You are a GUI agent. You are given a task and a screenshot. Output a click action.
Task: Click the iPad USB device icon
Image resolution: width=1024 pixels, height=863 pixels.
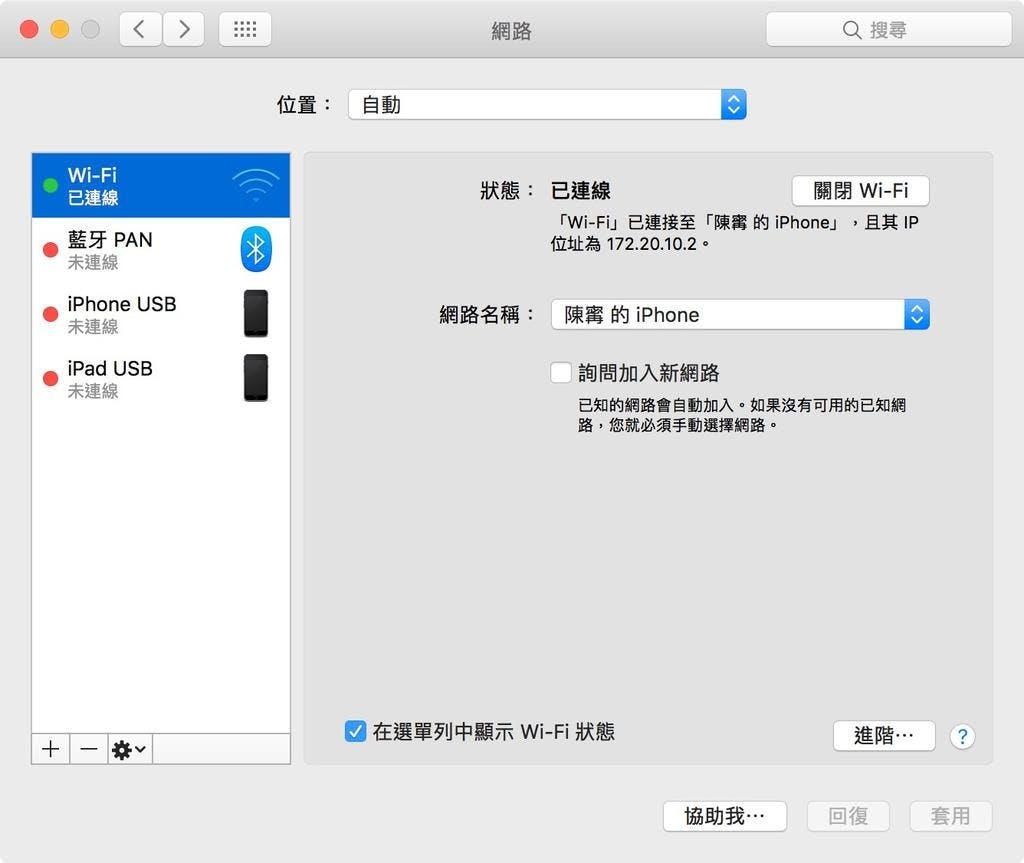point(256,378)
